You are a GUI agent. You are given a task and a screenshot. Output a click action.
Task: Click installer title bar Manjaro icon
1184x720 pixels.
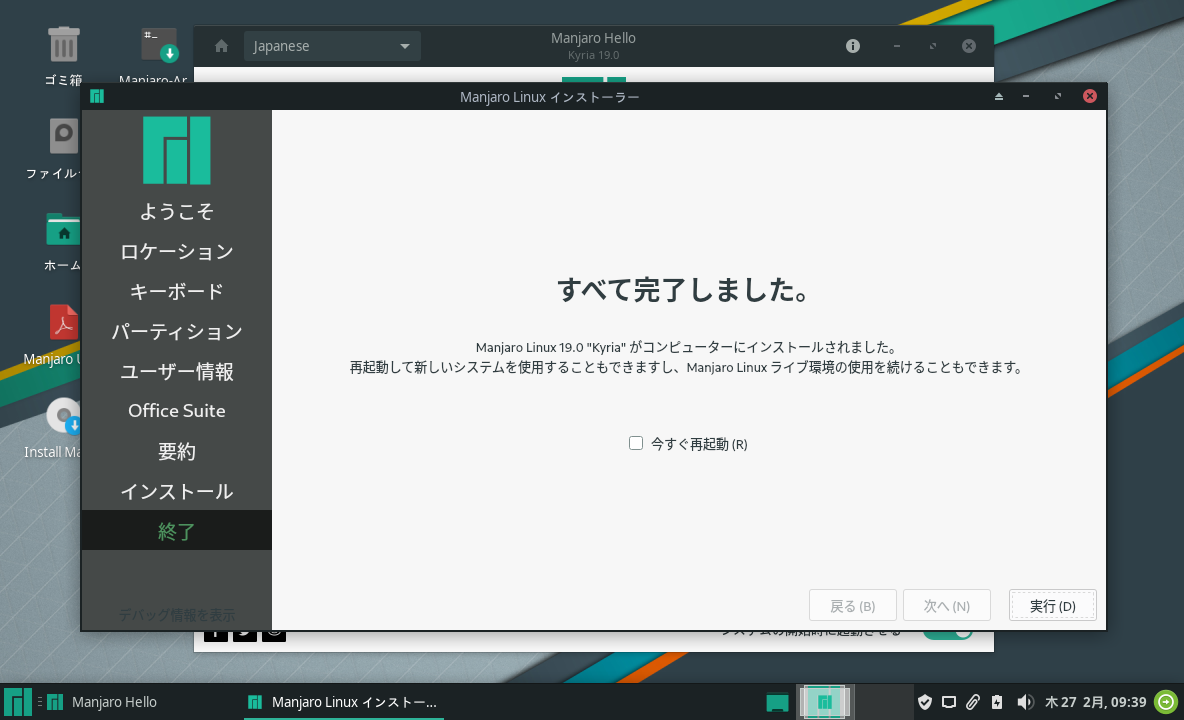(97, 96)
